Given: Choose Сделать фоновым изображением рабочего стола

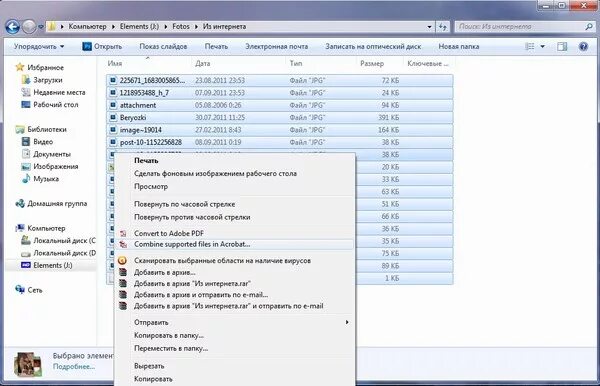Looking at the screenshot, I should (235, 173).
